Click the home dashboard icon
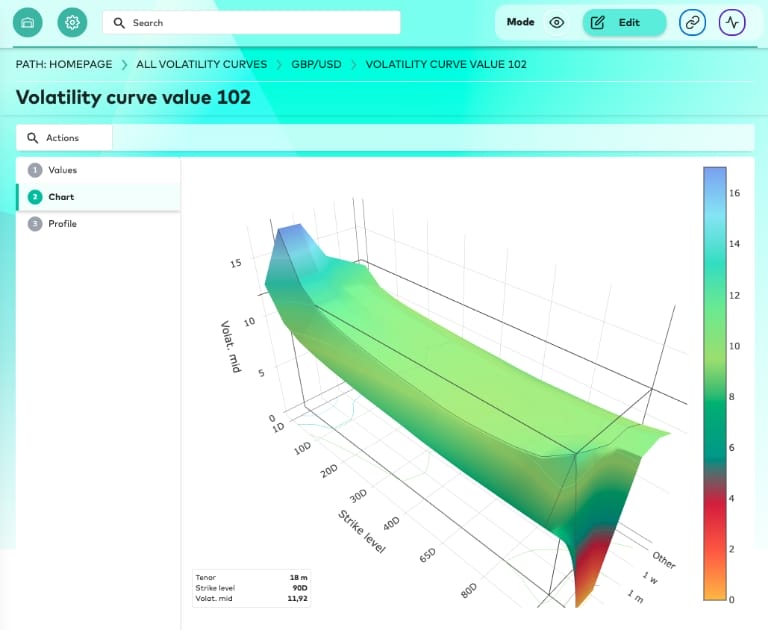 (27, 22)
